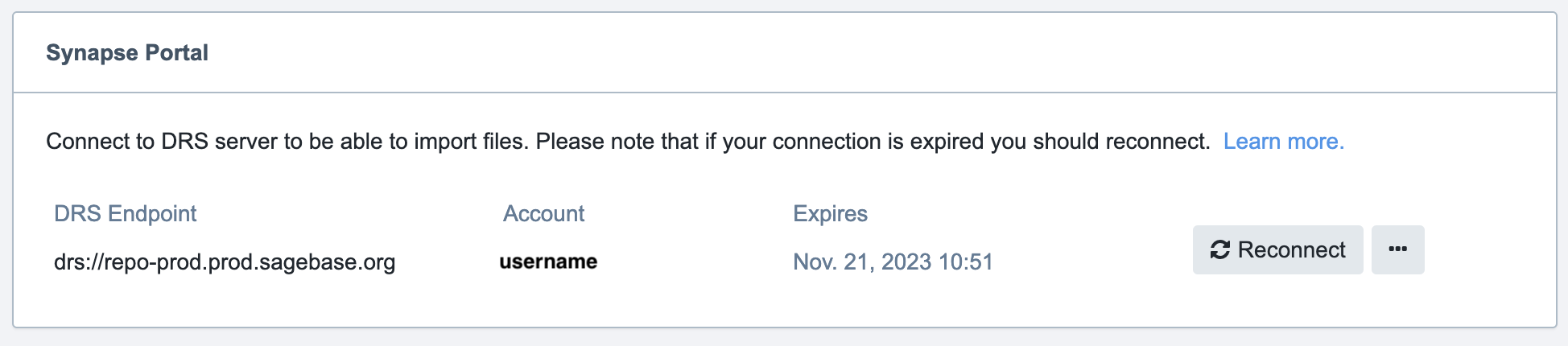Viewport: 1568px width, 346px height.
Task: Click the circular arrows refresh icon
Action: tap(1219, 250)
